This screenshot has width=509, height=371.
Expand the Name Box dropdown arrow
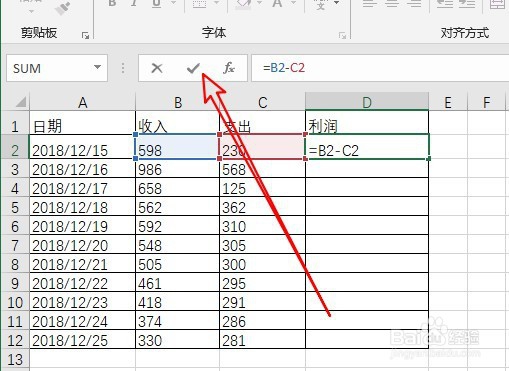click(x=97, y=67)
